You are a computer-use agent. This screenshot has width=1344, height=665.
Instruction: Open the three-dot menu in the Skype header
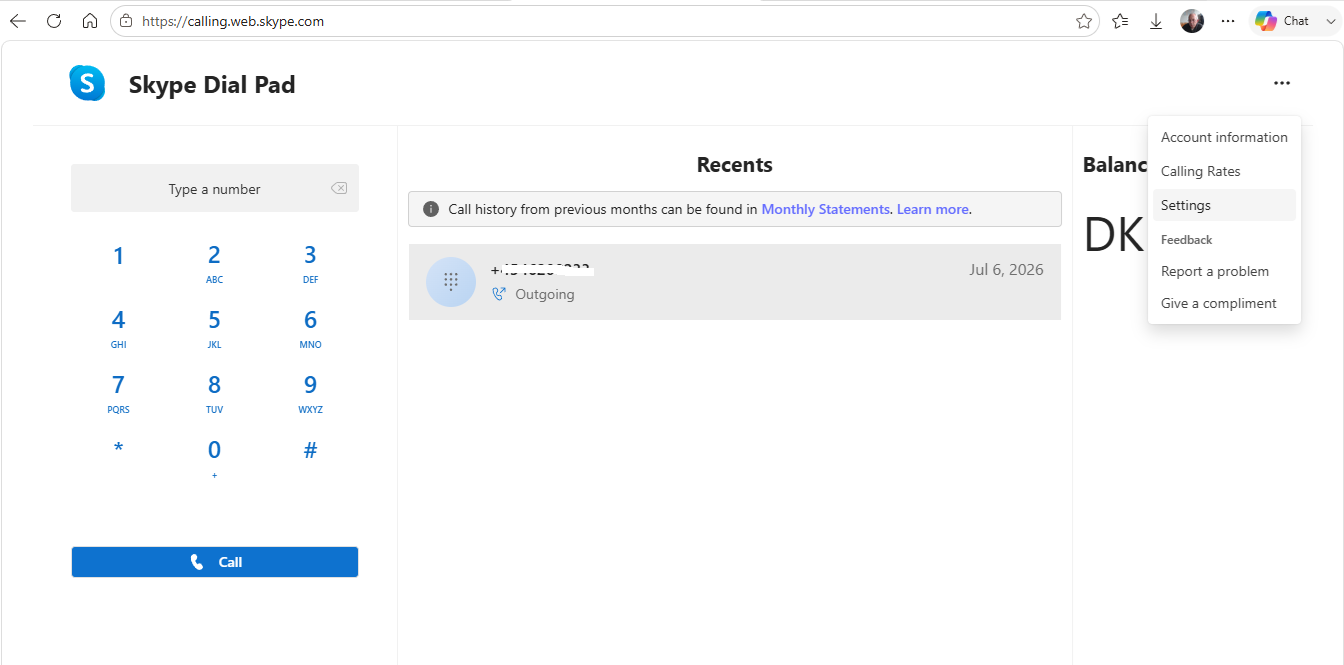pos(1282,83)
